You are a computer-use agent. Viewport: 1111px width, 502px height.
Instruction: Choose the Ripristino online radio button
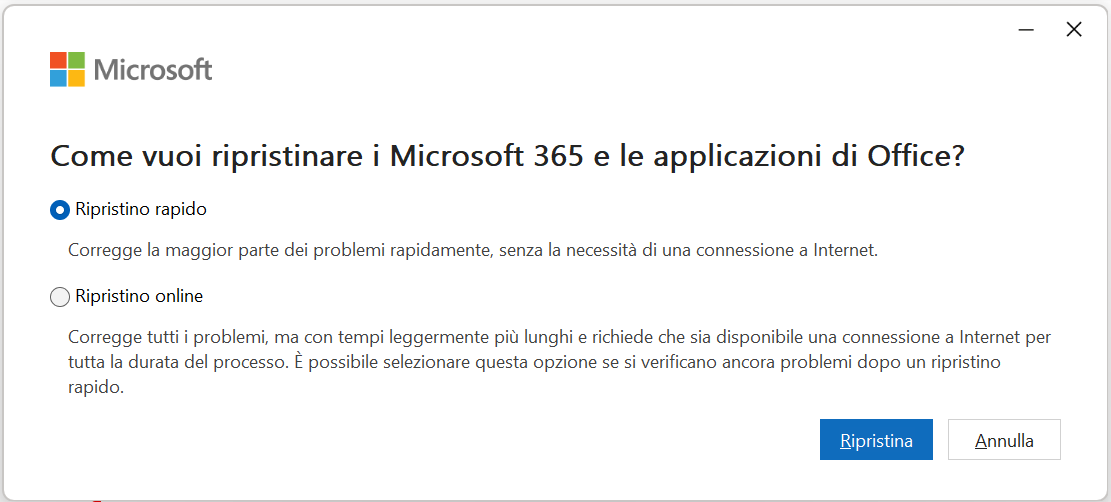(60, 296)
